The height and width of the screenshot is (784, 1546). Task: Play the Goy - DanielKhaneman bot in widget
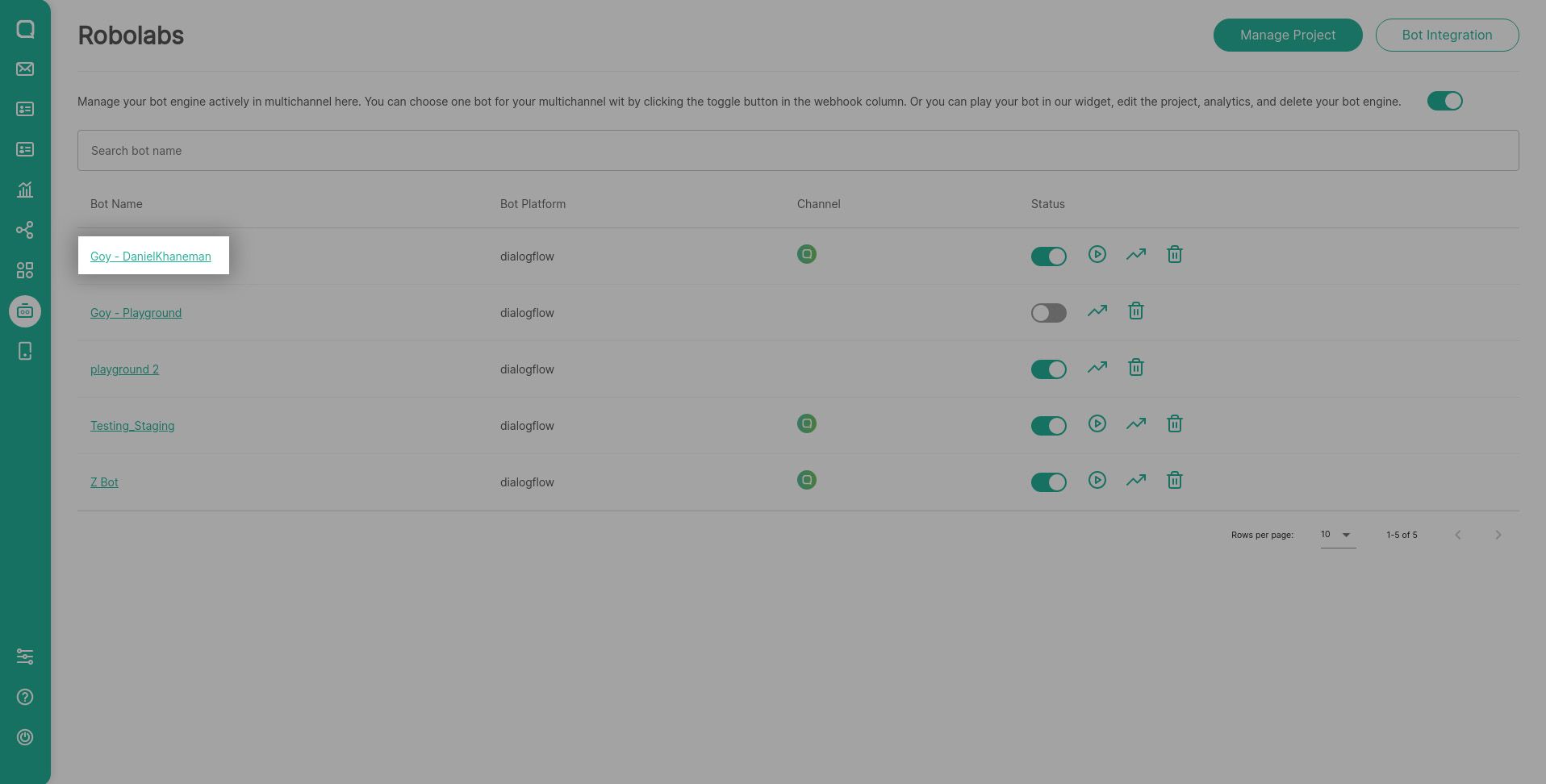pos(1097,255)
